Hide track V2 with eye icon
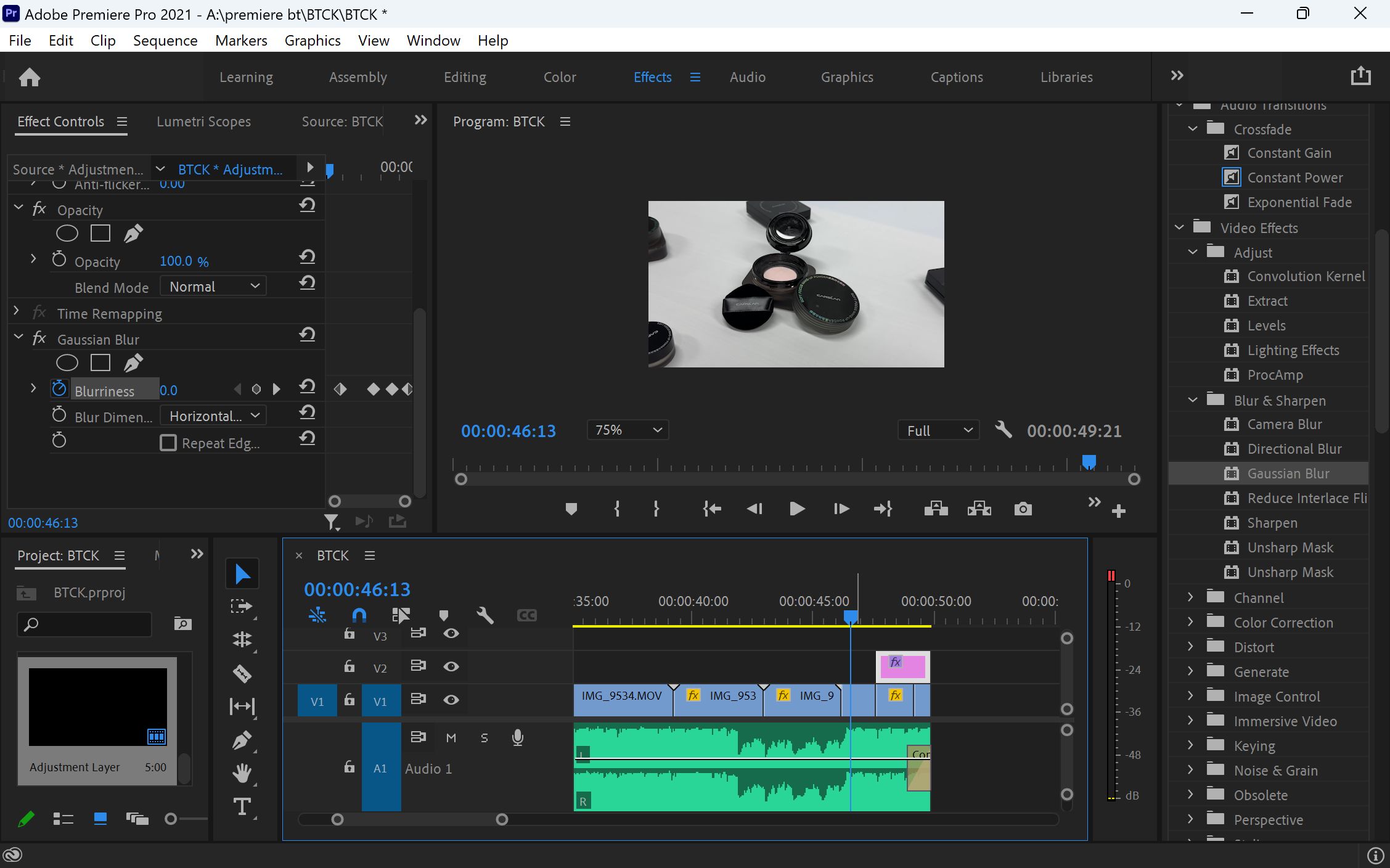The height and width of the screenshot is (868, 1390). (x=451, y=666)
